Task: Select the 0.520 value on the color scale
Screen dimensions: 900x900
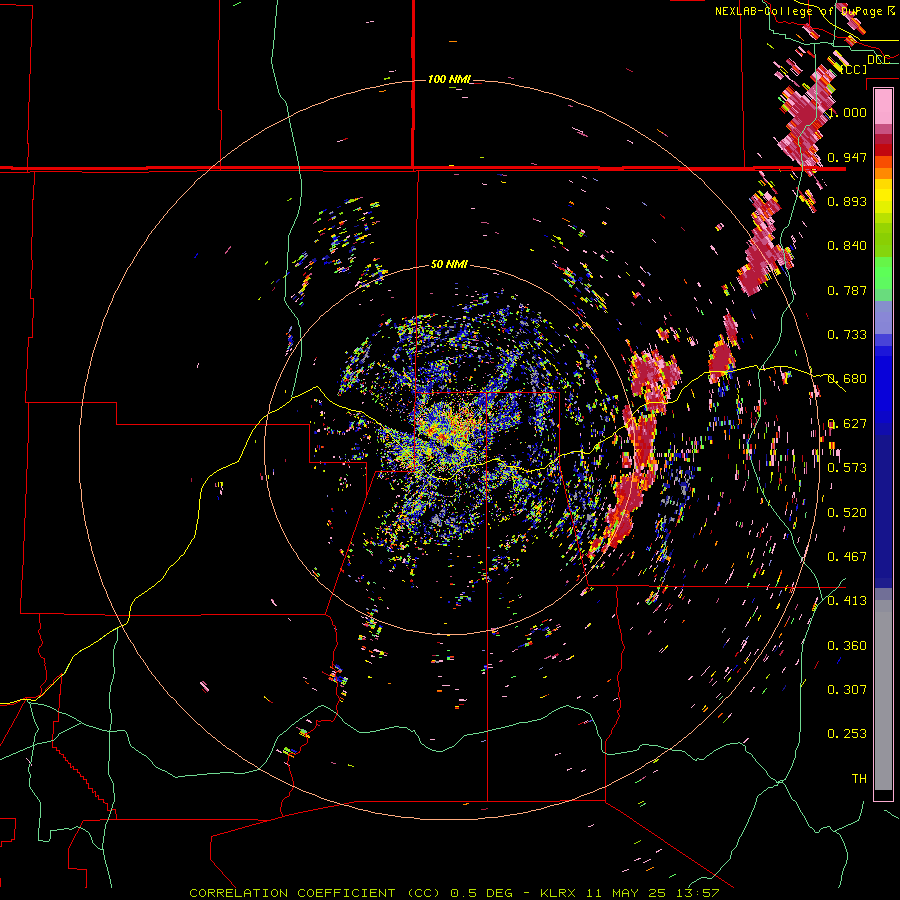Action: [847, 513]
